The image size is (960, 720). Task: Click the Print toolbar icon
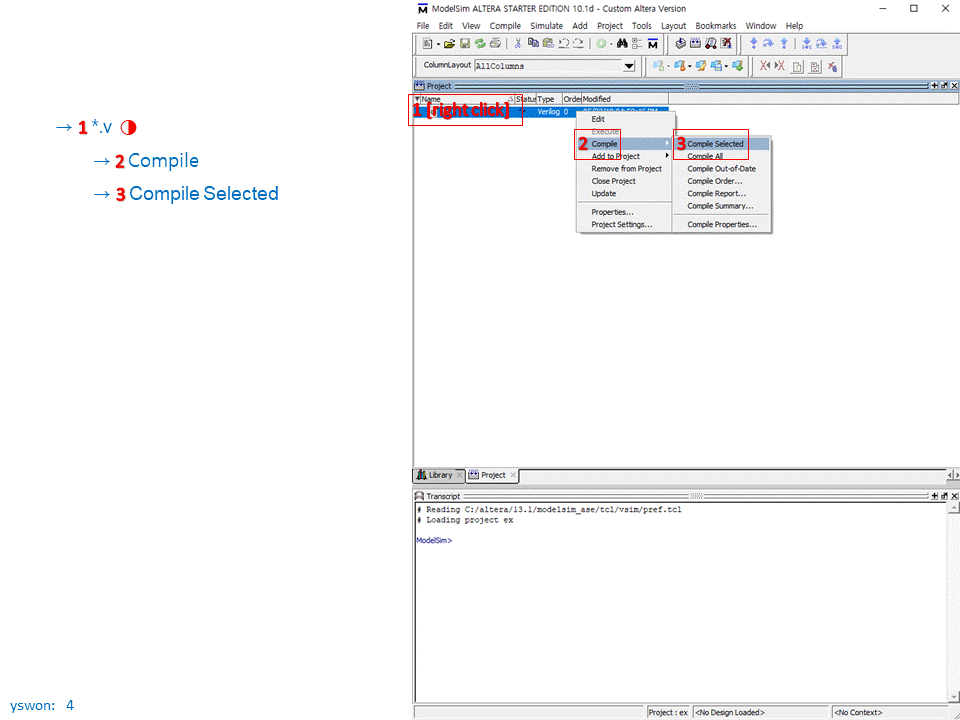point(495,44)
